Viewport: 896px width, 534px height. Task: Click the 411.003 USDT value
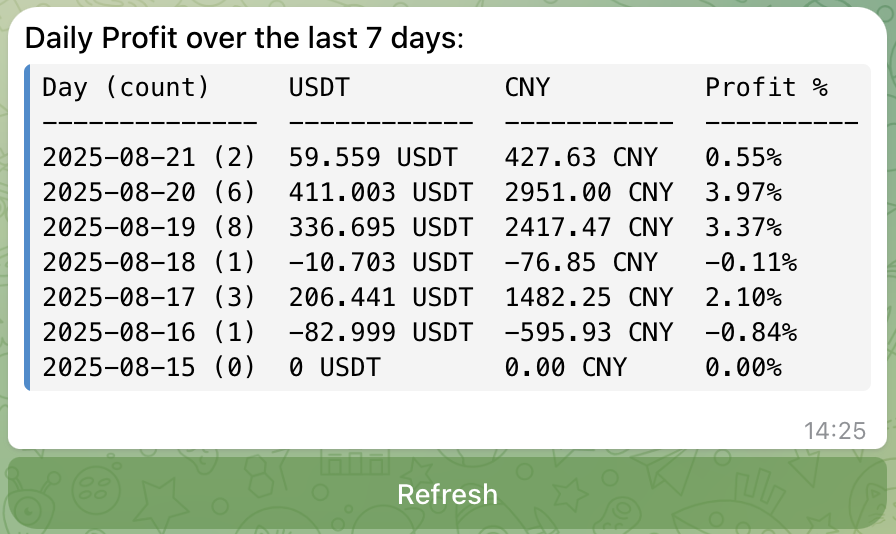380,192
